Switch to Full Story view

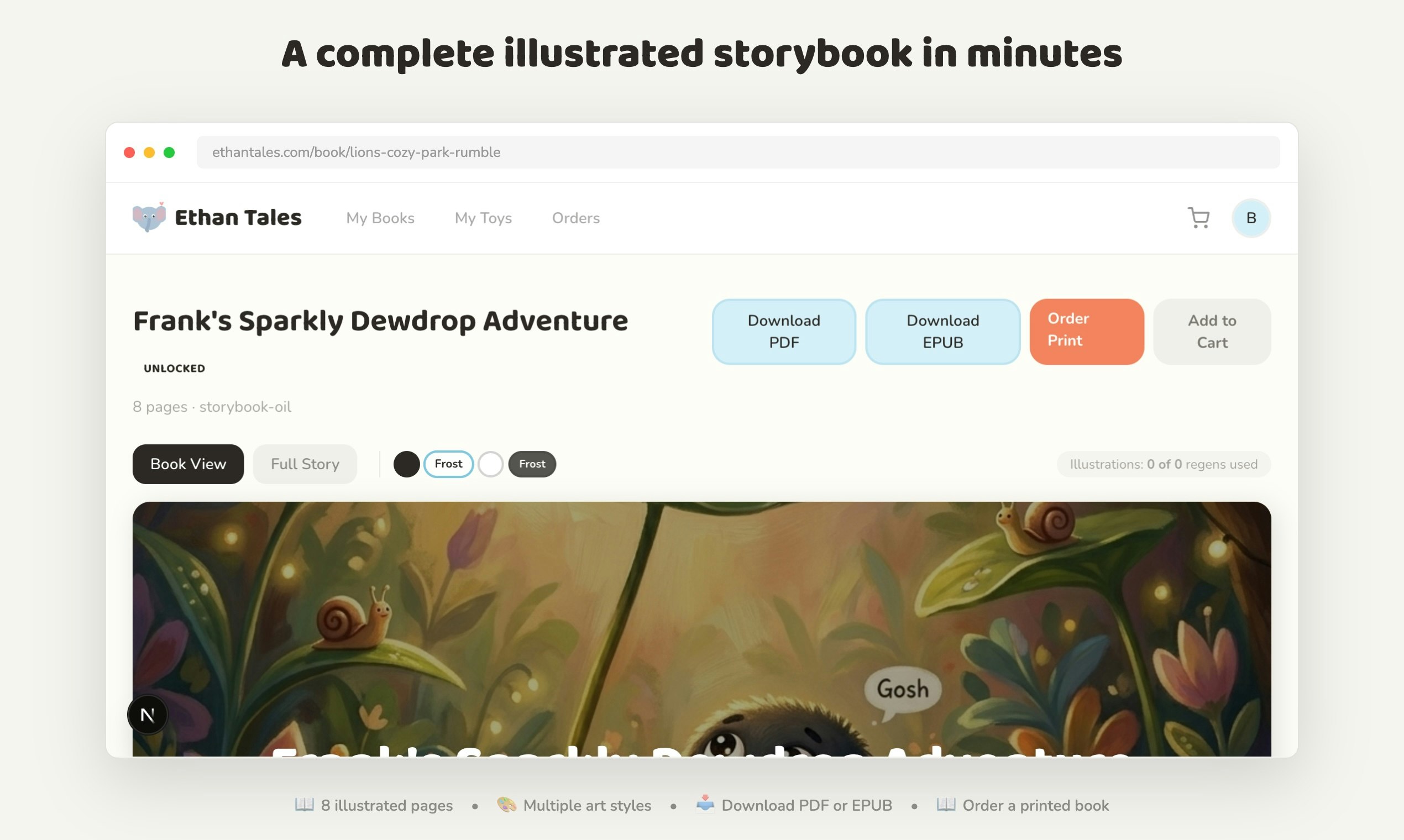pyautogui.click(x=305, y=464)
